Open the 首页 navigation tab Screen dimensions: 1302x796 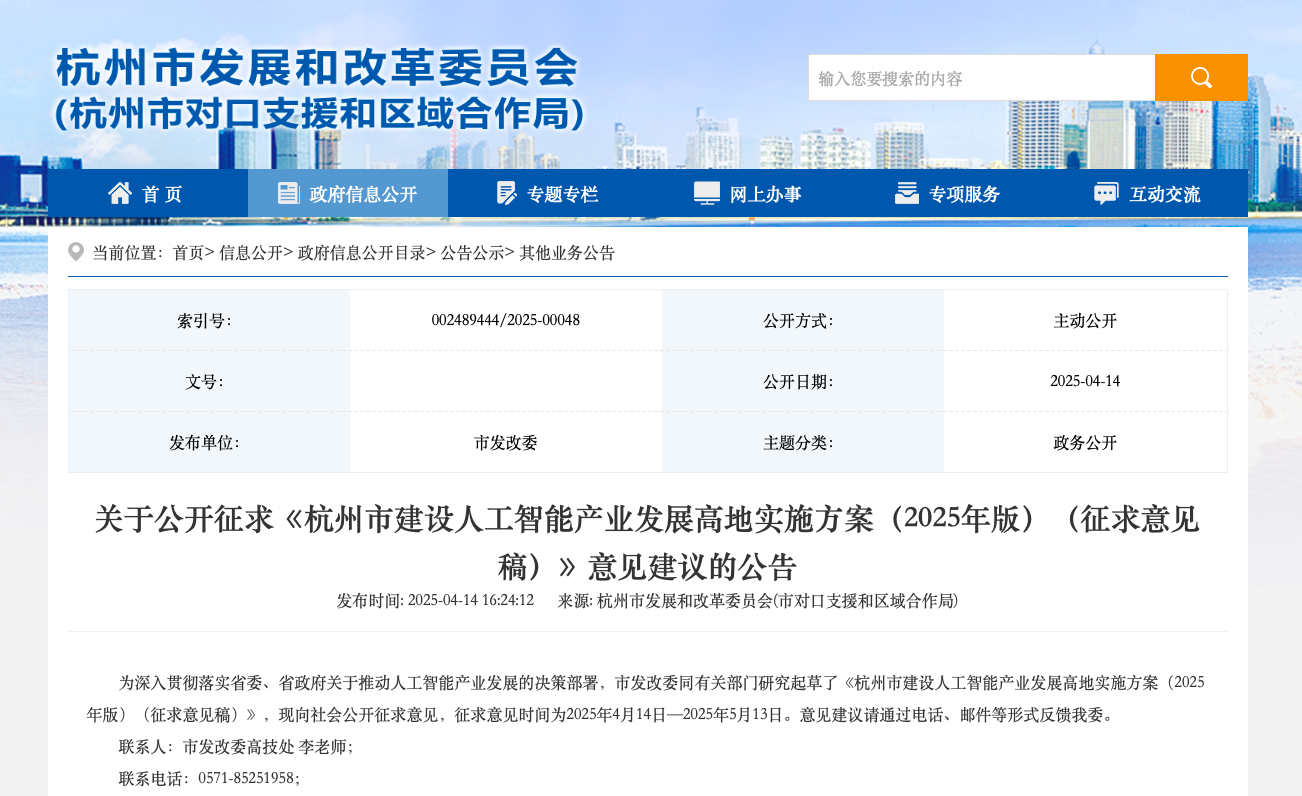pyautogui.click(x=148, y=193)
